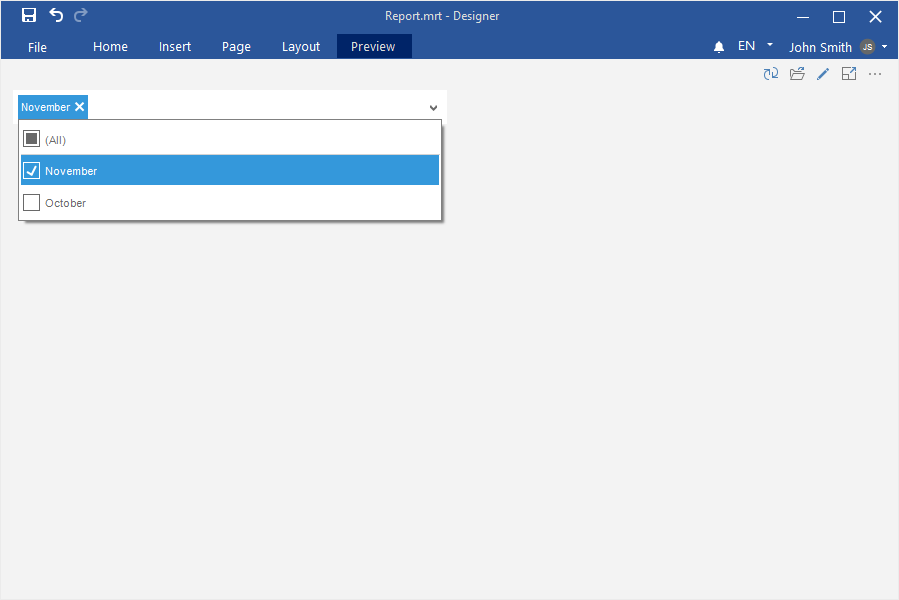Expand the John Smith account menu arrow

pyautogui.click(x=885, y=47)
